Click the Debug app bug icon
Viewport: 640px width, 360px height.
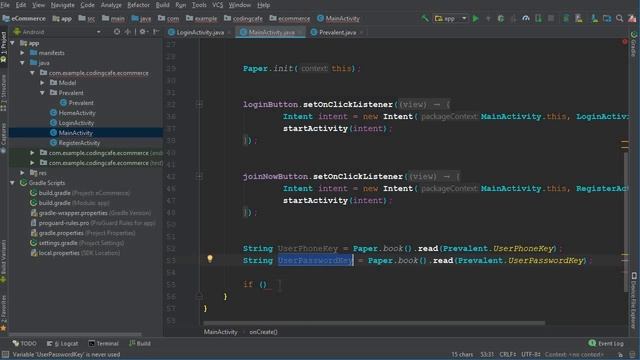coord(501,18)
